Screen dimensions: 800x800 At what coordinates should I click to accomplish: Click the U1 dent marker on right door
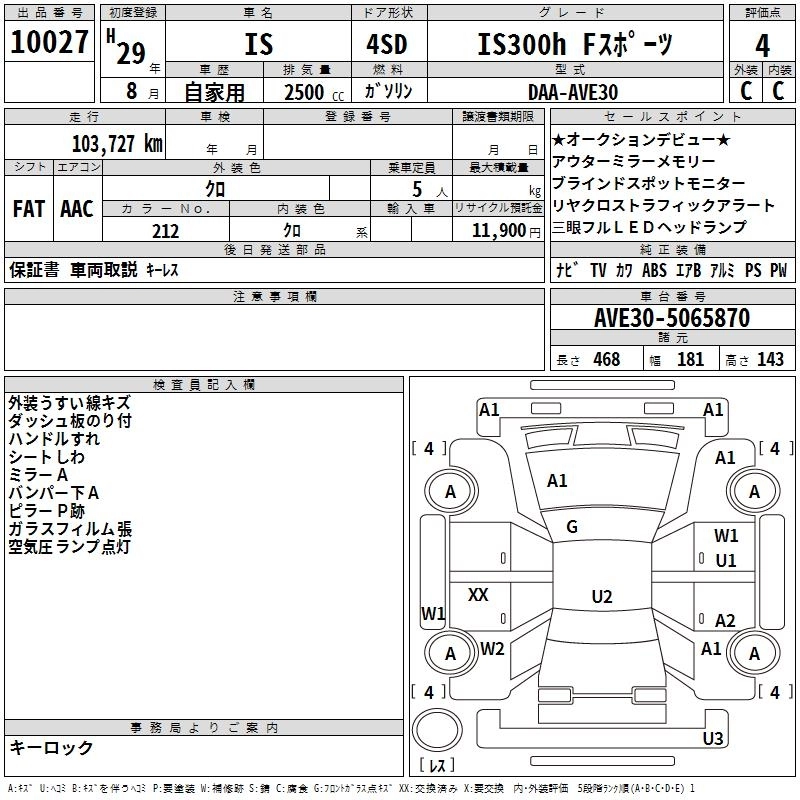point(725,560)
